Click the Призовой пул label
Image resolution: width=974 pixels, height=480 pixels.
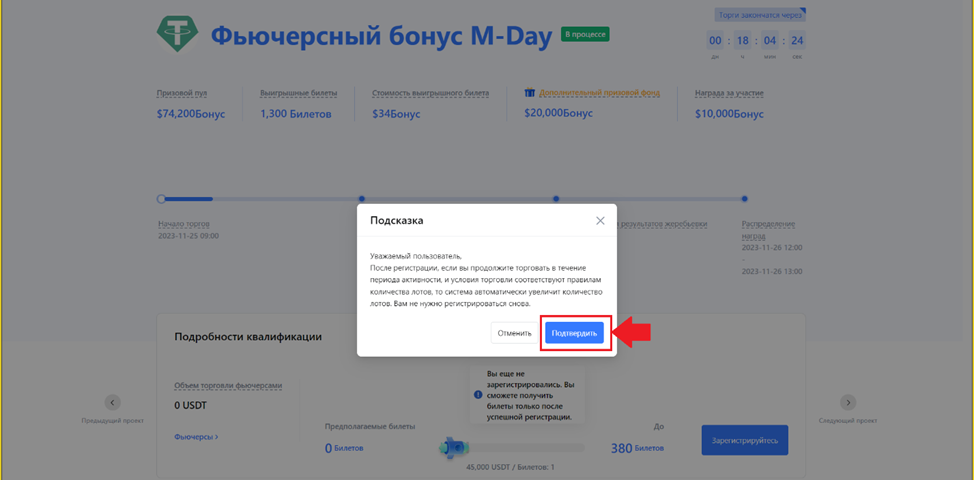182,94
